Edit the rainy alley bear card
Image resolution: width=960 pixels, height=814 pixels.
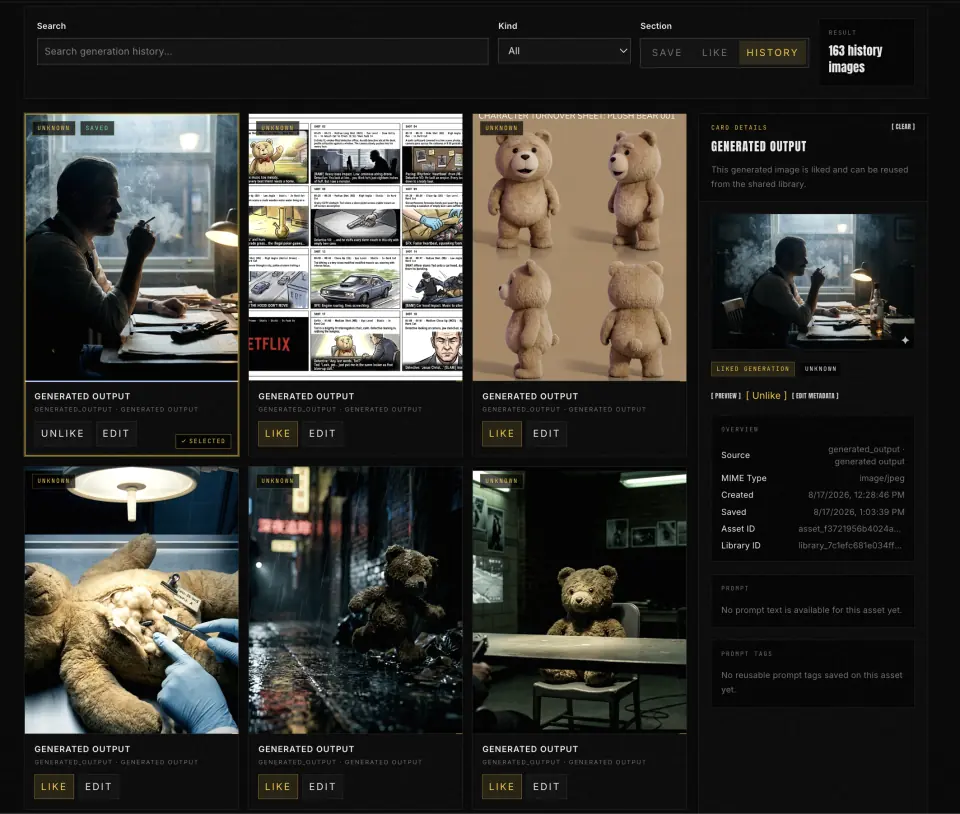coord(322,786)
